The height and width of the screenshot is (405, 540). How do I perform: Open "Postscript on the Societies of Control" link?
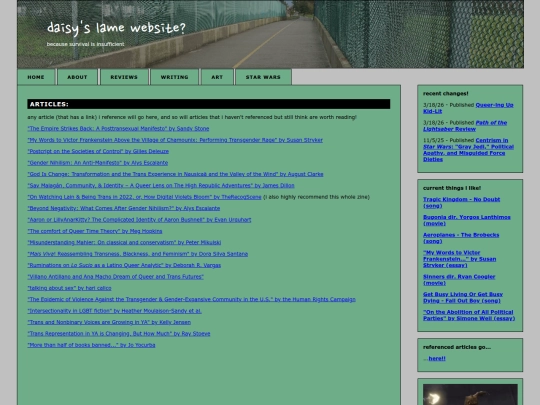(x=98, y=151)
